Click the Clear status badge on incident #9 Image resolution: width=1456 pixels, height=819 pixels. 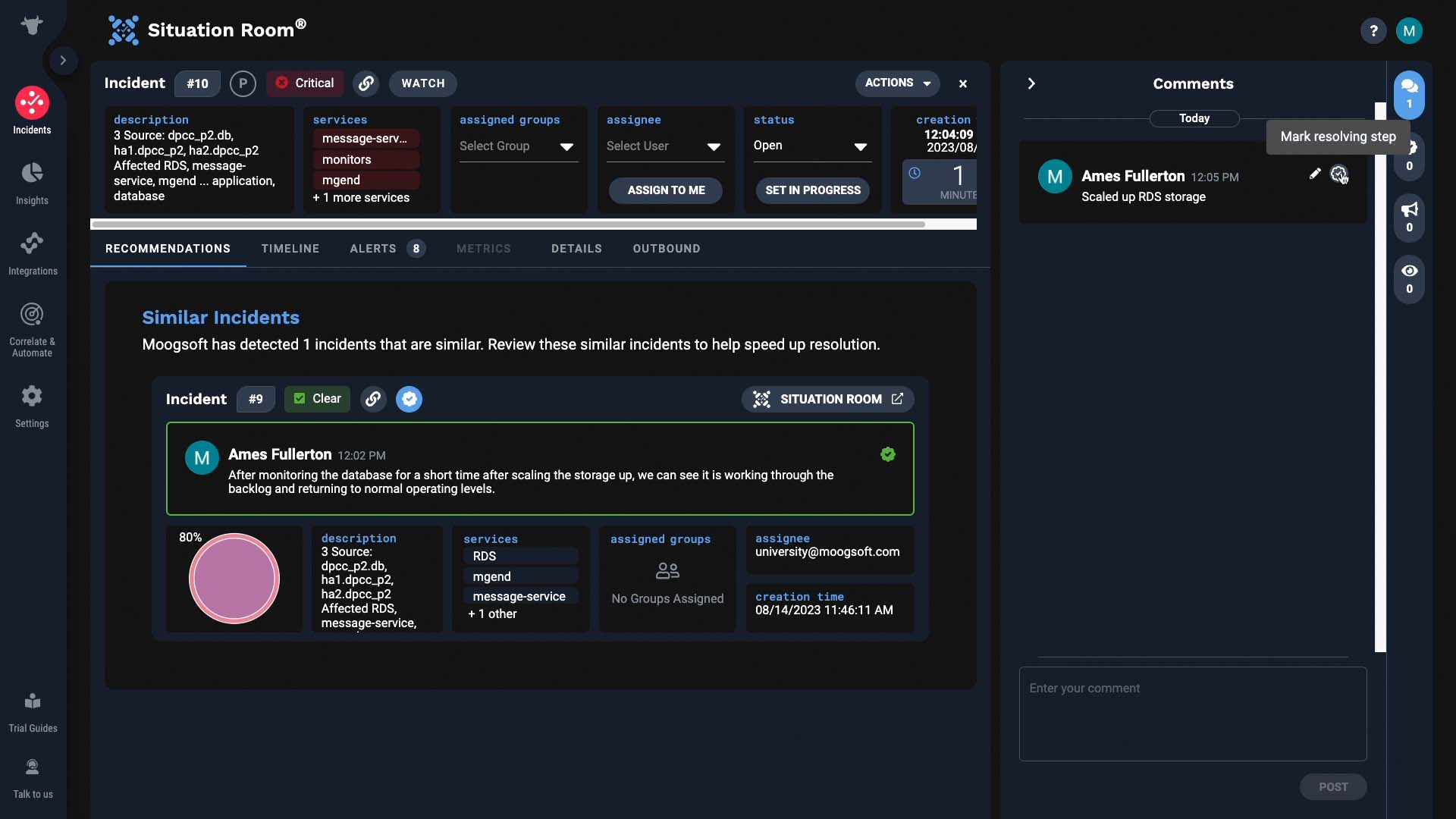point(317,399)
